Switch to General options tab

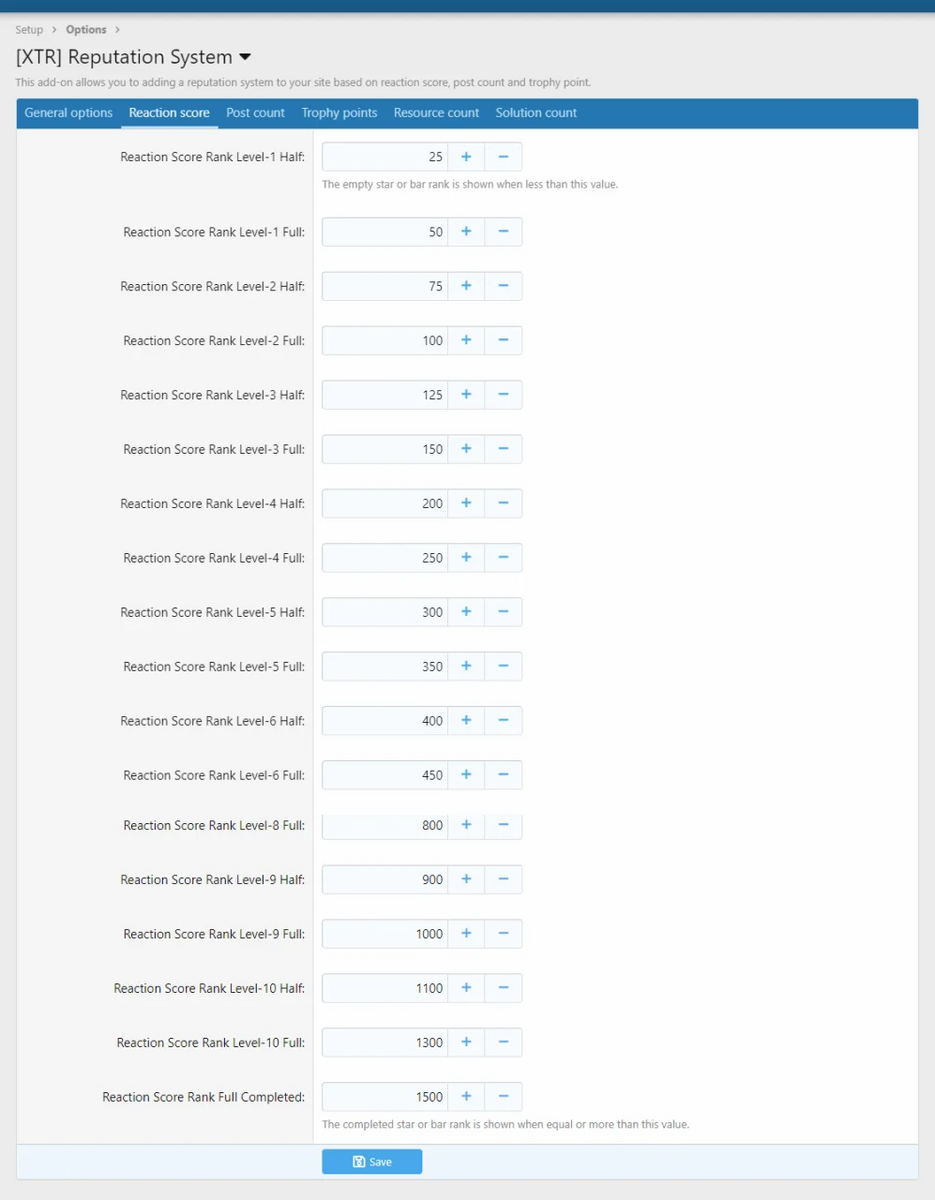(x=68, y=113)
